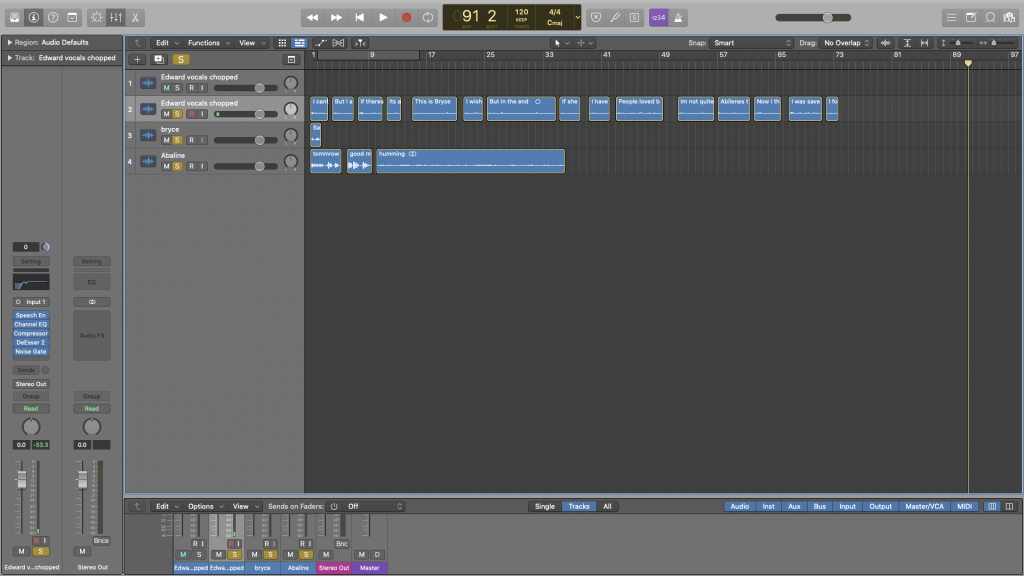Open the scissors Editors button
Screen dimensions: 1024x576
(x=135, y=18)
